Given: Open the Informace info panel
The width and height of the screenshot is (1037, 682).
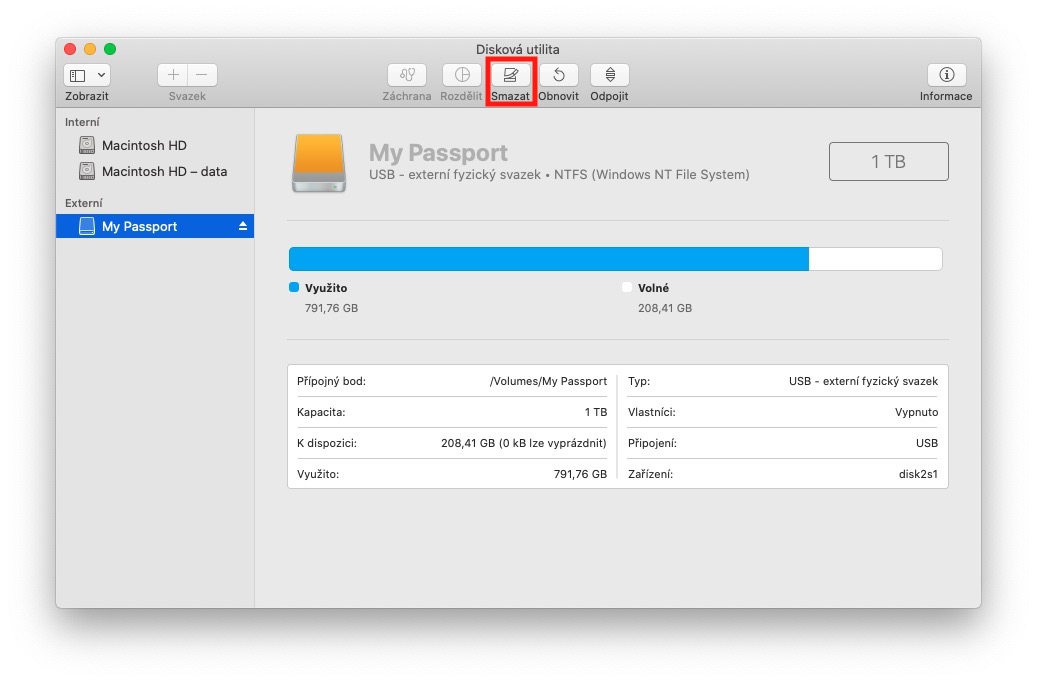Looking at the screenshot, I should click(x=946, y=75).
